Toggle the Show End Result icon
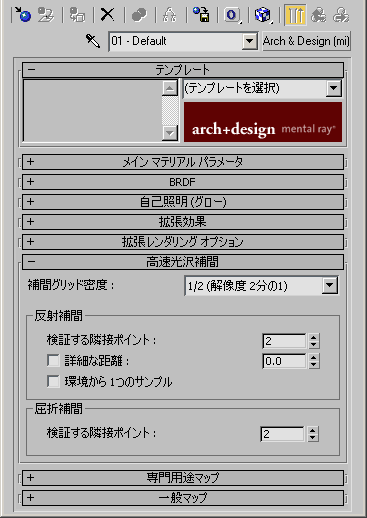Image resolution: width=367 pixels, height=518 pixels. click(x=295, y=15)
